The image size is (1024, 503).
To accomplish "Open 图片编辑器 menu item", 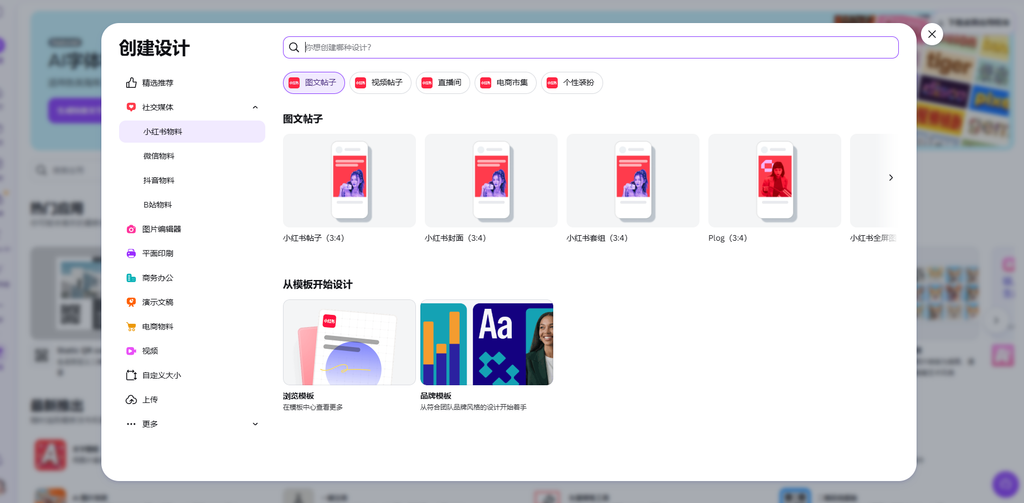I will pos(192,229).
